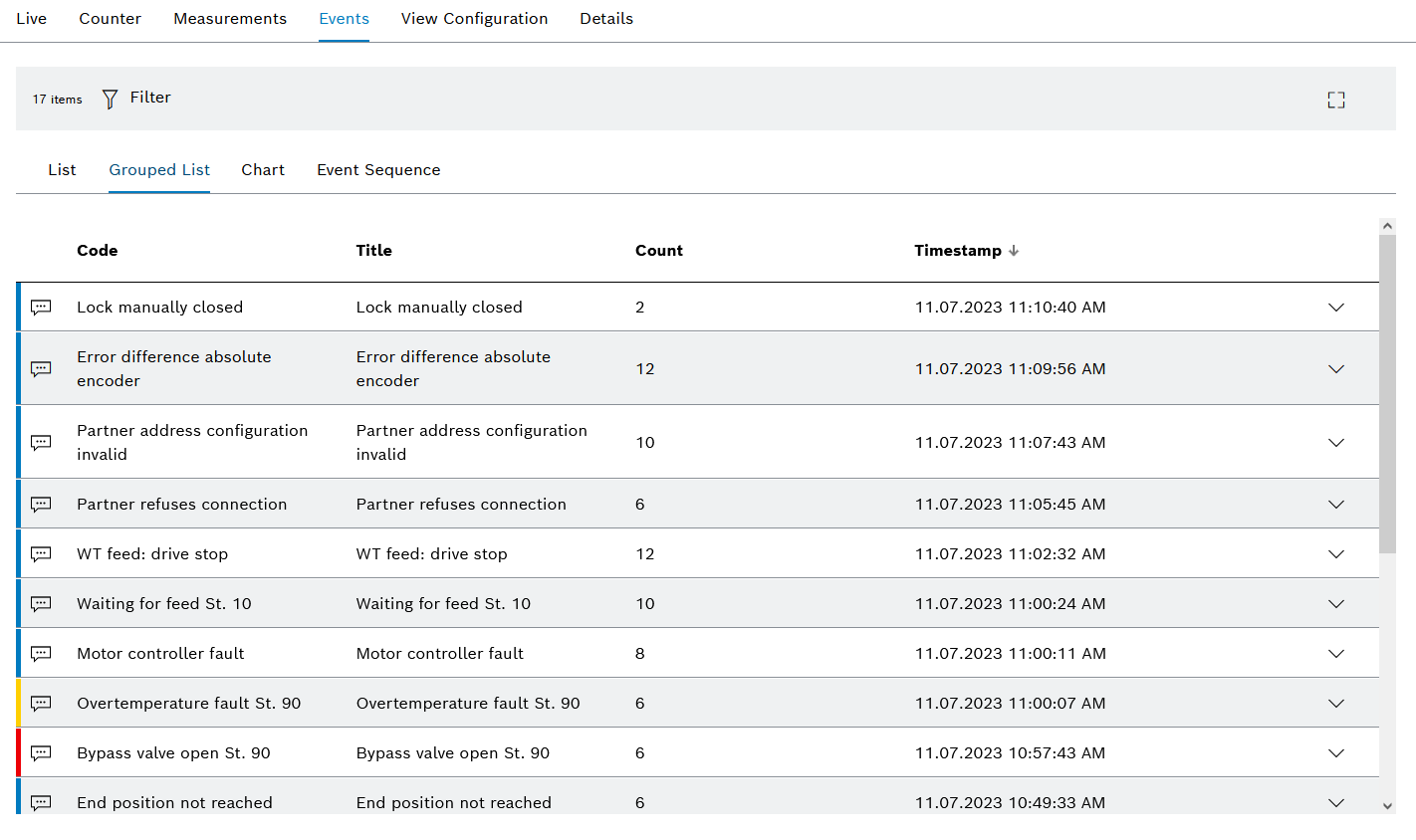Sort by the Title column header

pos(374,251)
